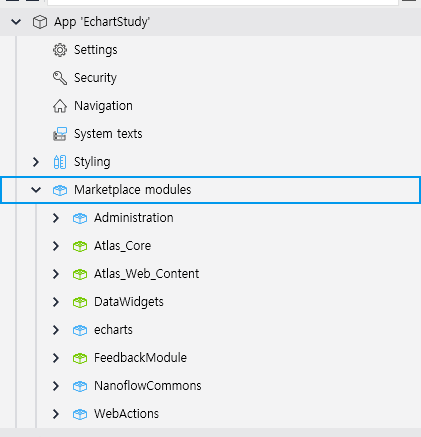Click the green Atlas_Core module icon
This screenshot has height=437, width=421.
click(80, 246)
